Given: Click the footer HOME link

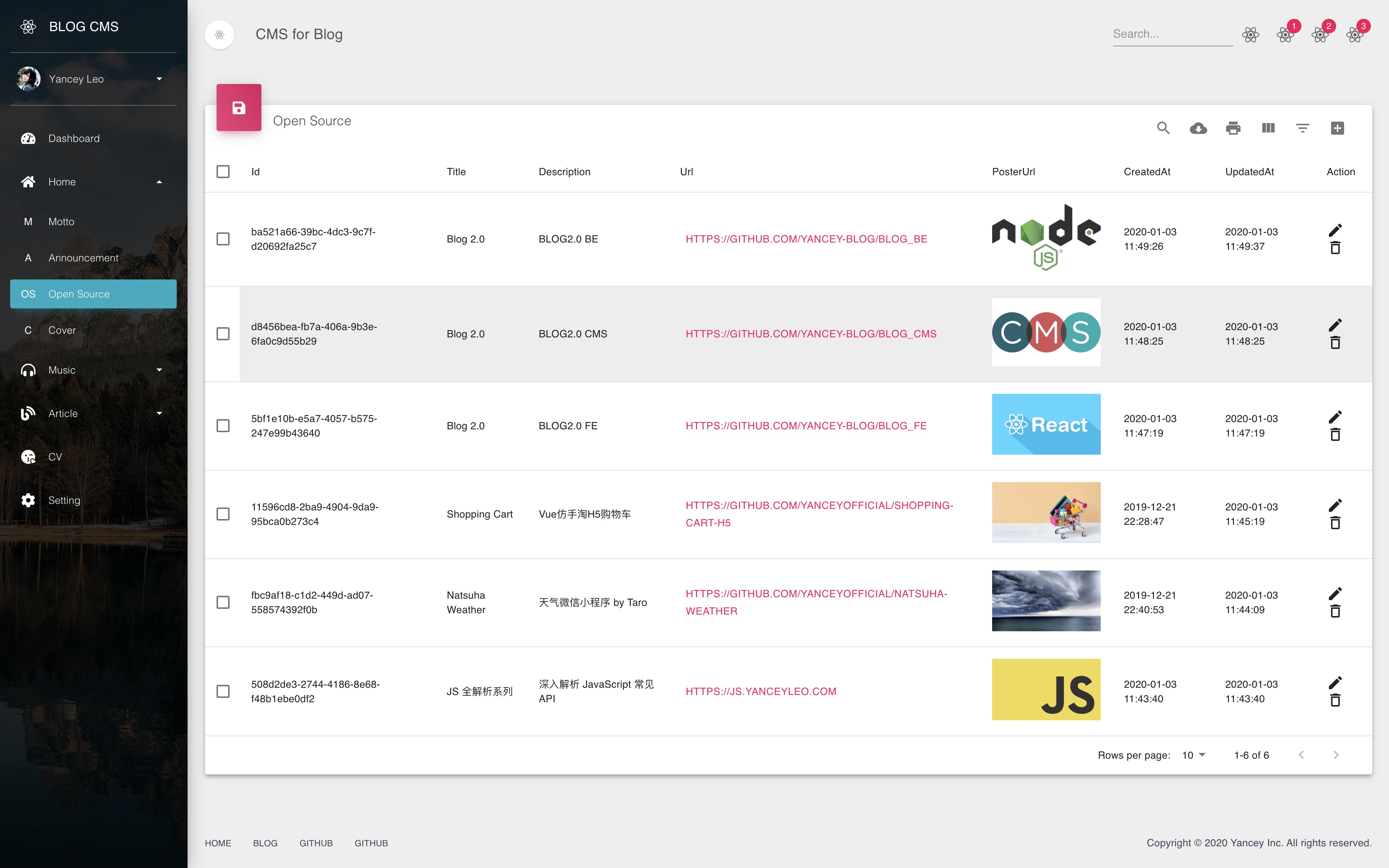Looking at the screenshot, I should 218,843.
